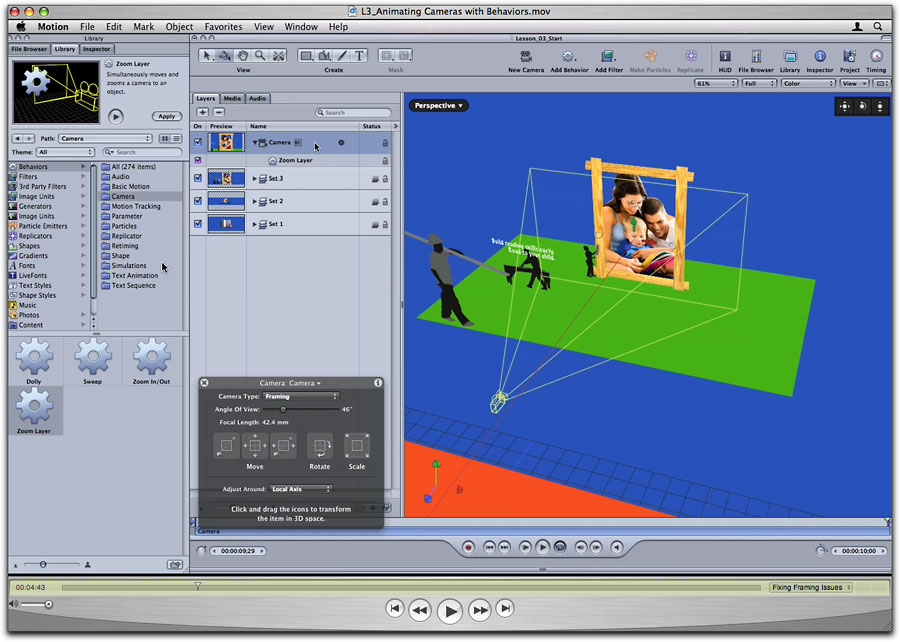Uncheck the Set 1 layer visibility
Image resolution: width=900 pixels, height=642 pixels.
coord(197,224)
